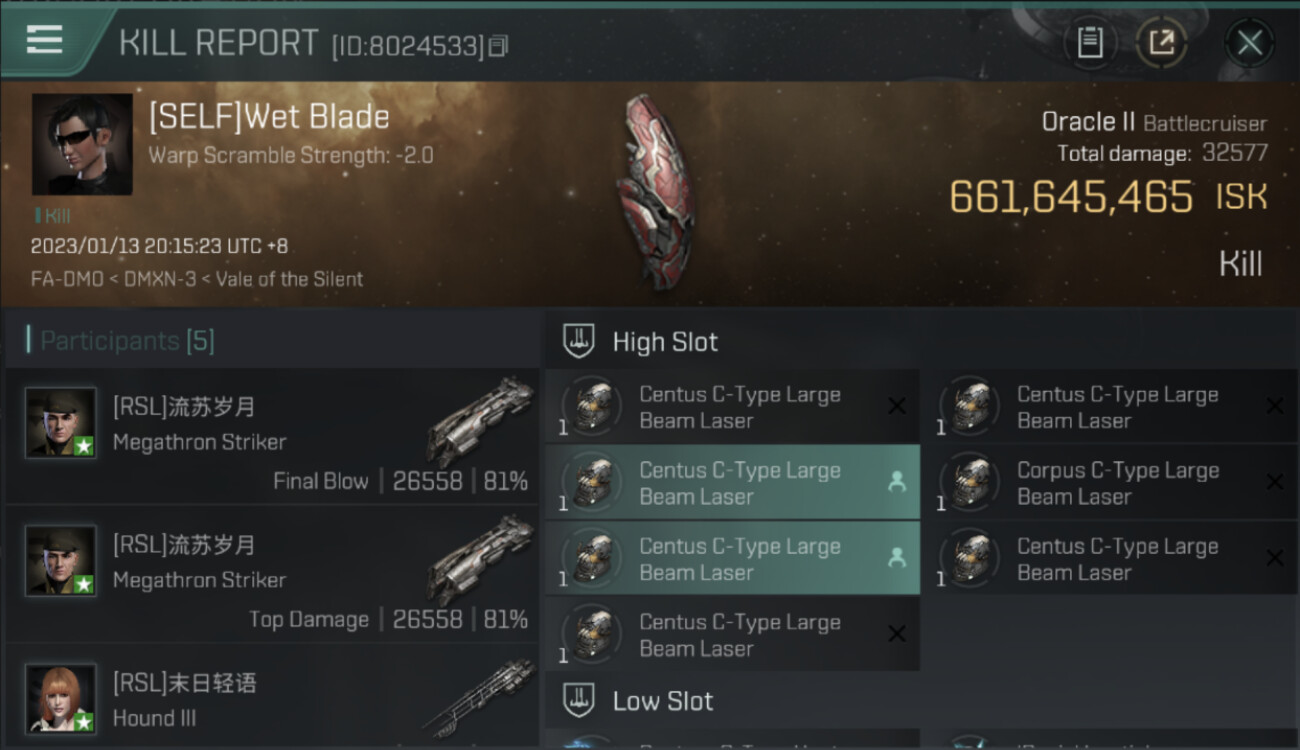Click person icon on second Centus laser row
The width and height of the screenshot is (1300, 750).
[897, 482]
